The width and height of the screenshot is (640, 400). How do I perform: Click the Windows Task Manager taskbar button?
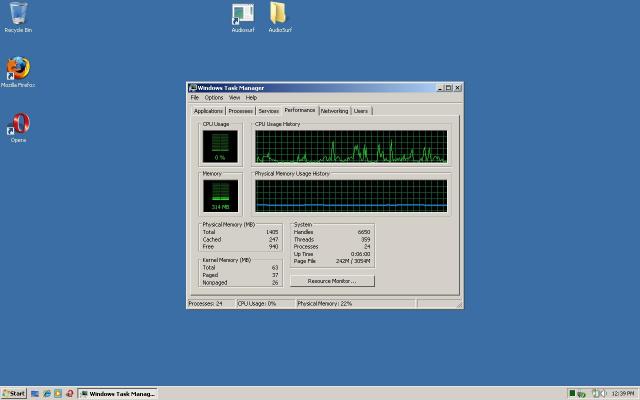click(x=118, y=393)
